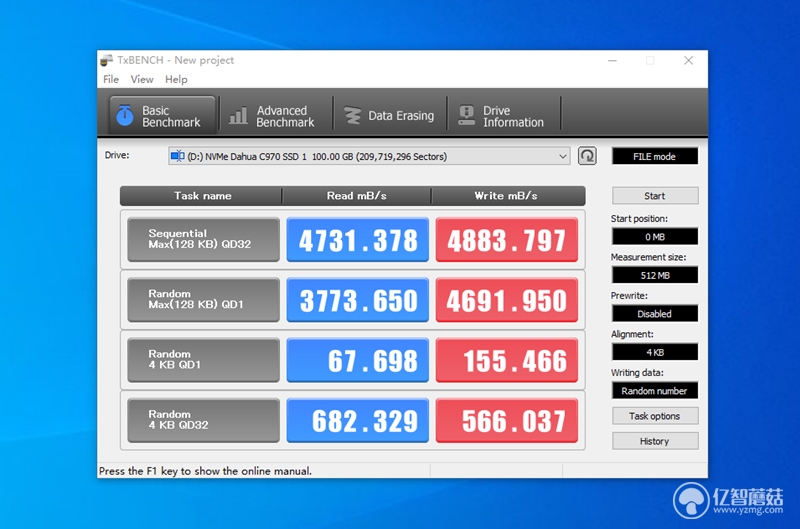
Task: Click sequential write result 4883.797
Action: coord(507,240)
